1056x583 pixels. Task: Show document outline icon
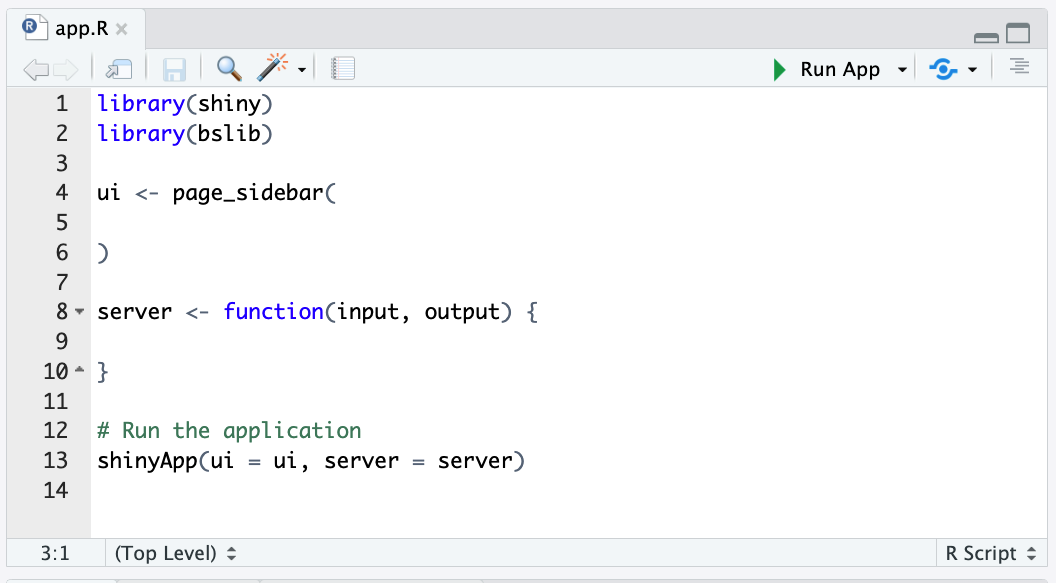[x=1019, y=67]
